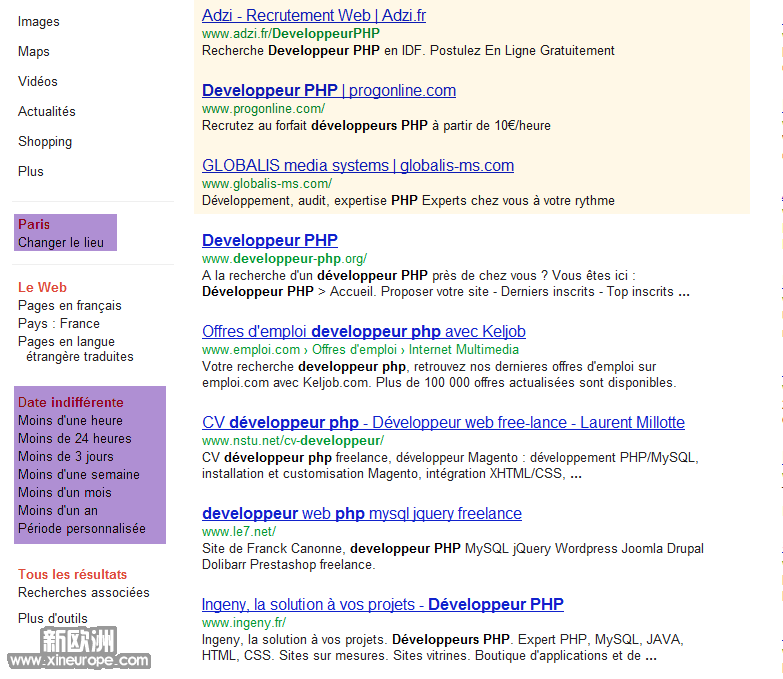Click the www.ingeny.fr/ URL text

pos(244,623)
